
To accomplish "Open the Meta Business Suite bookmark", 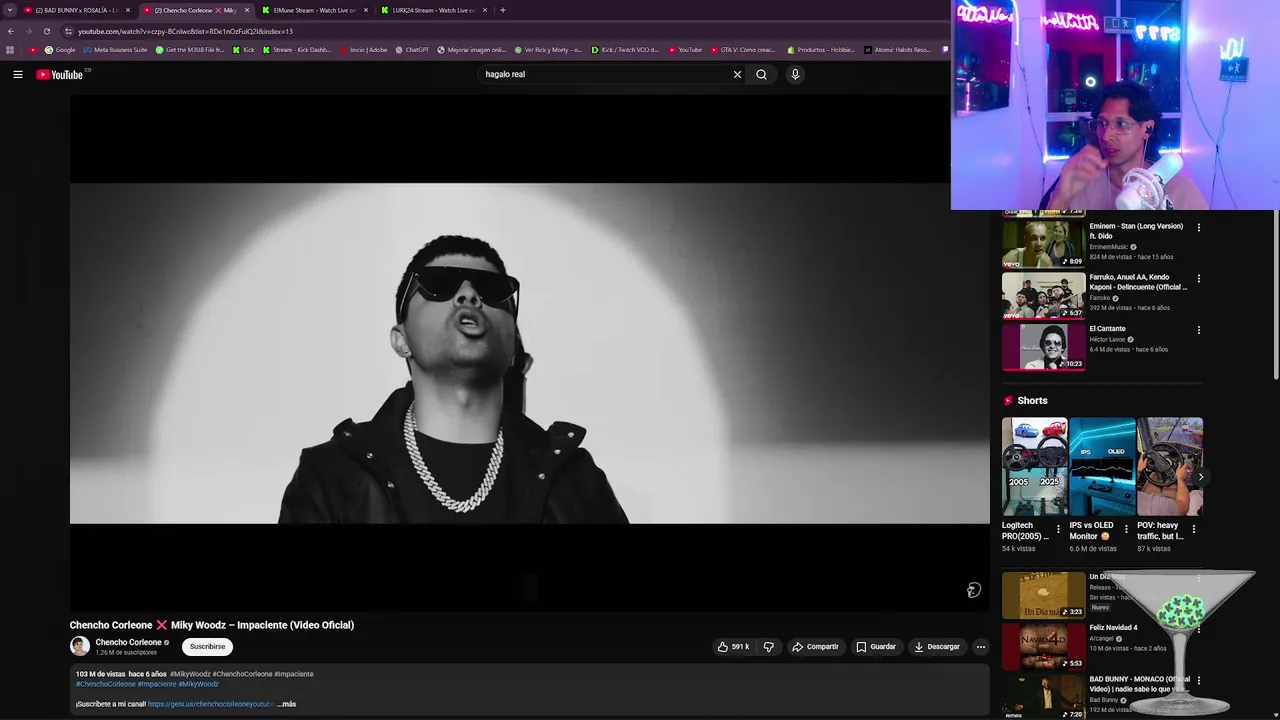I will point(115,50).
